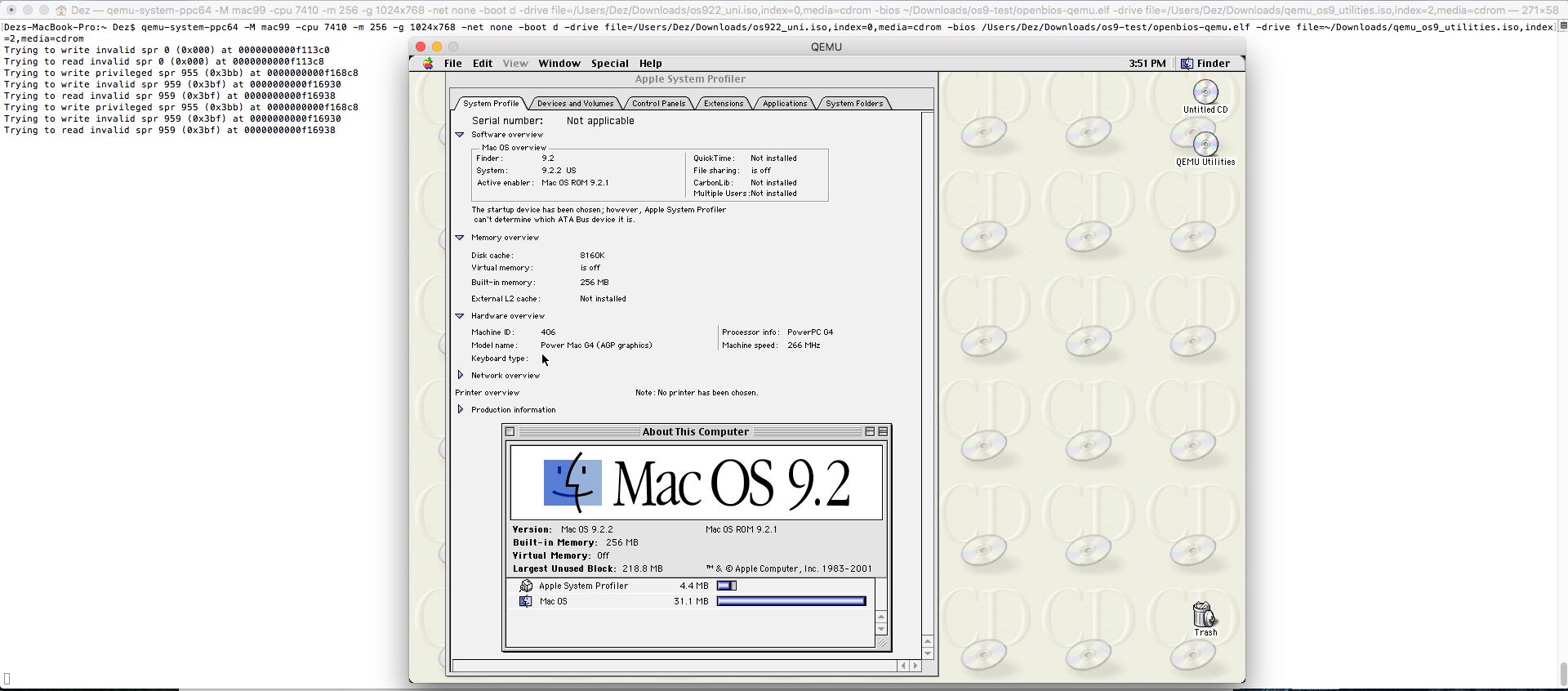Open the Untitled CD desktop icon
This screenshot has width=1568, height=691.
click(x=1205, y=92)
